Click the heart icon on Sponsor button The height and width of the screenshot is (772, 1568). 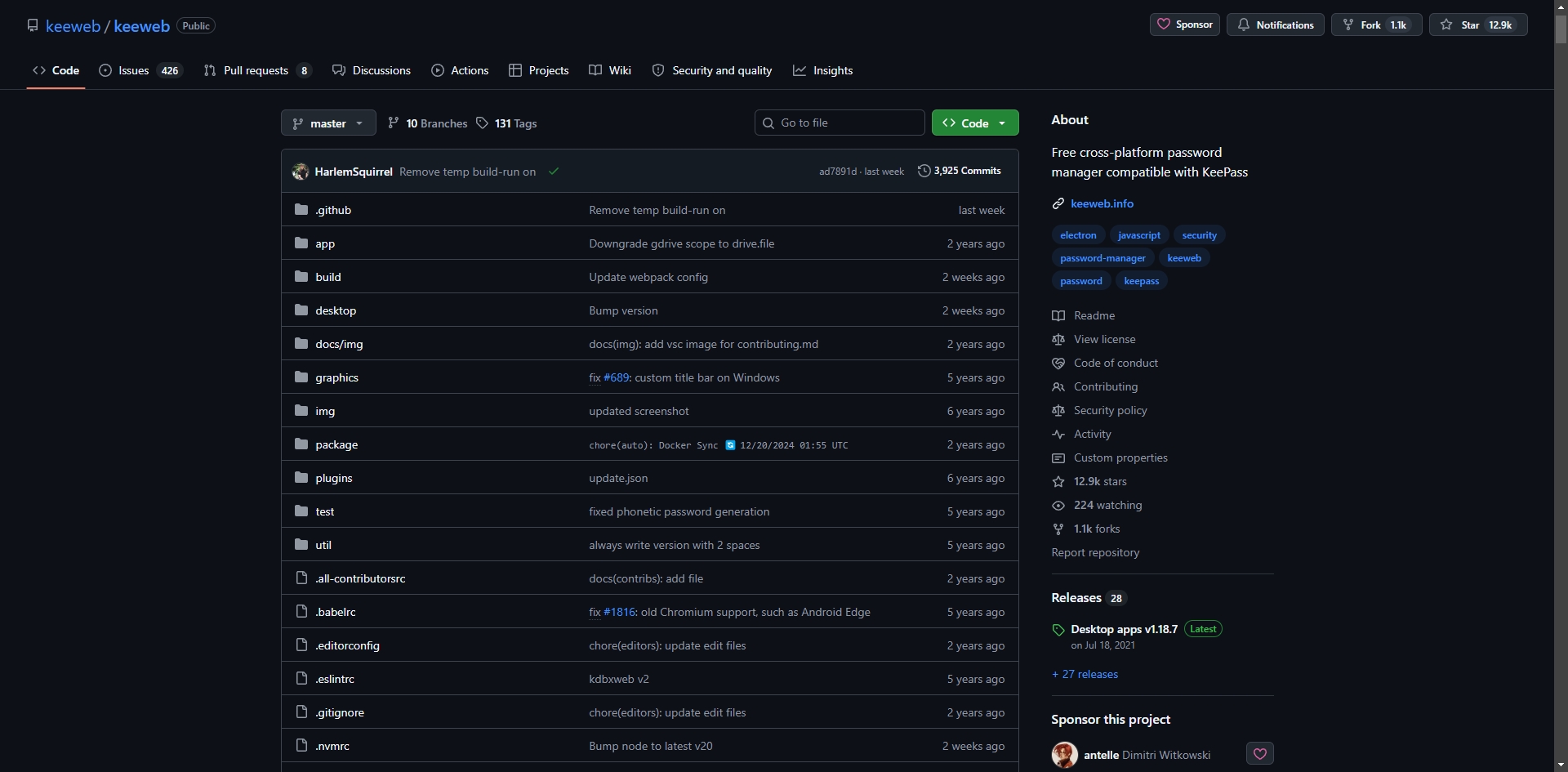1164,25
